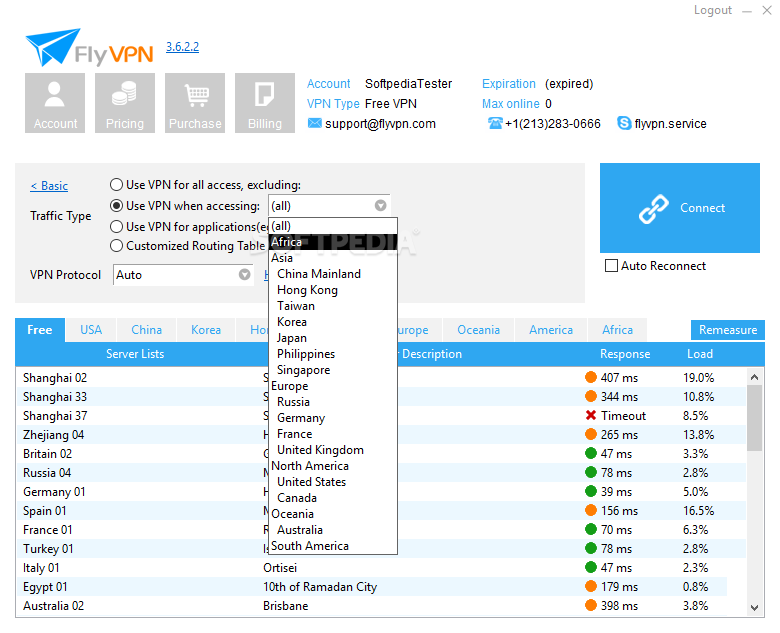Switch to the Oceania tab
The image size is (780, 633).
point(478,330)
